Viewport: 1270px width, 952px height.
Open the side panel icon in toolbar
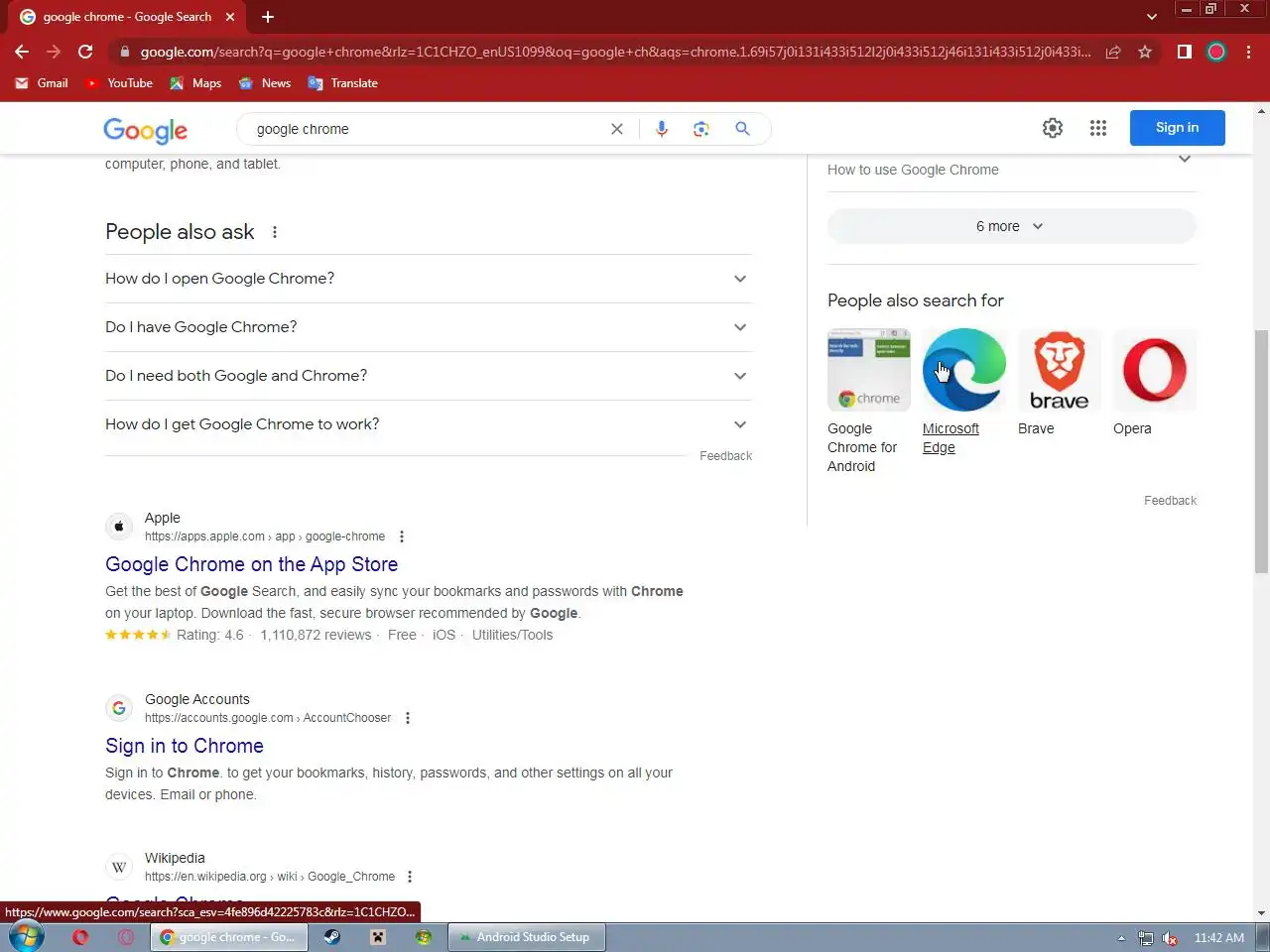click(x=1184, y=52)
